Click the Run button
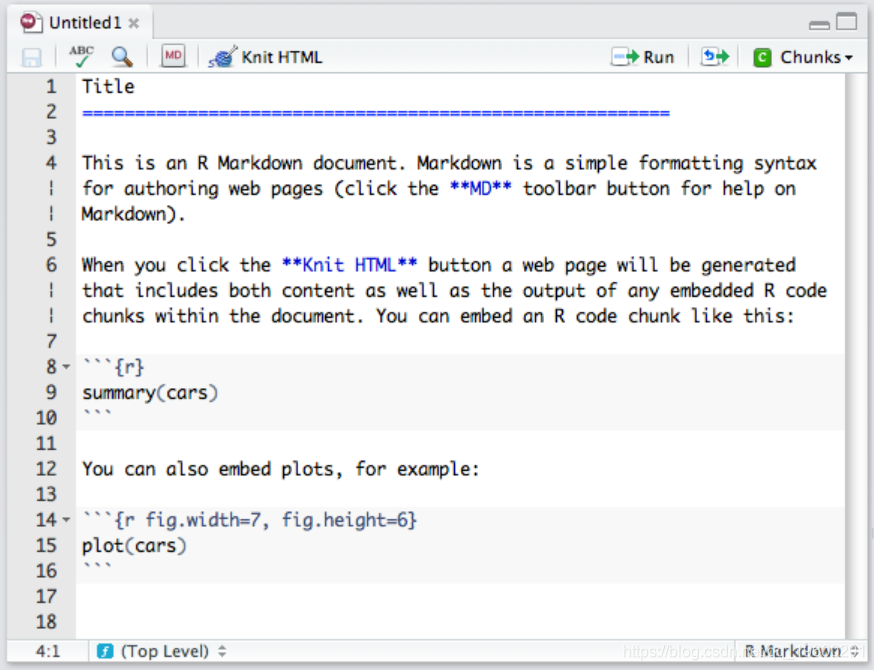Viewport: 874px width, 670px height. (643, 57)
